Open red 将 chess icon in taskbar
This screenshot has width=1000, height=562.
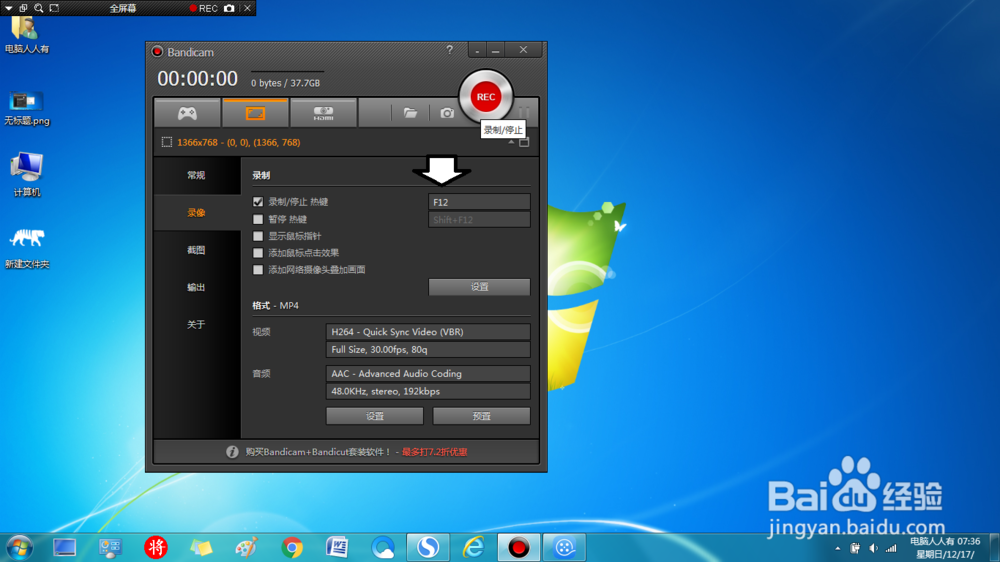(x=156, y=547)
